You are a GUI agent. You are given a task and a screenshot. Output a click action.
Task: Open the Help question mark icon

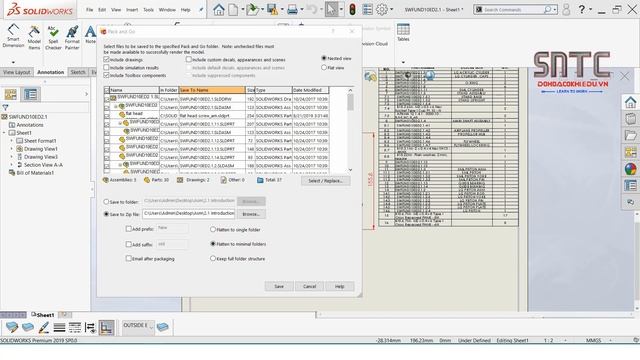point(582,9)
